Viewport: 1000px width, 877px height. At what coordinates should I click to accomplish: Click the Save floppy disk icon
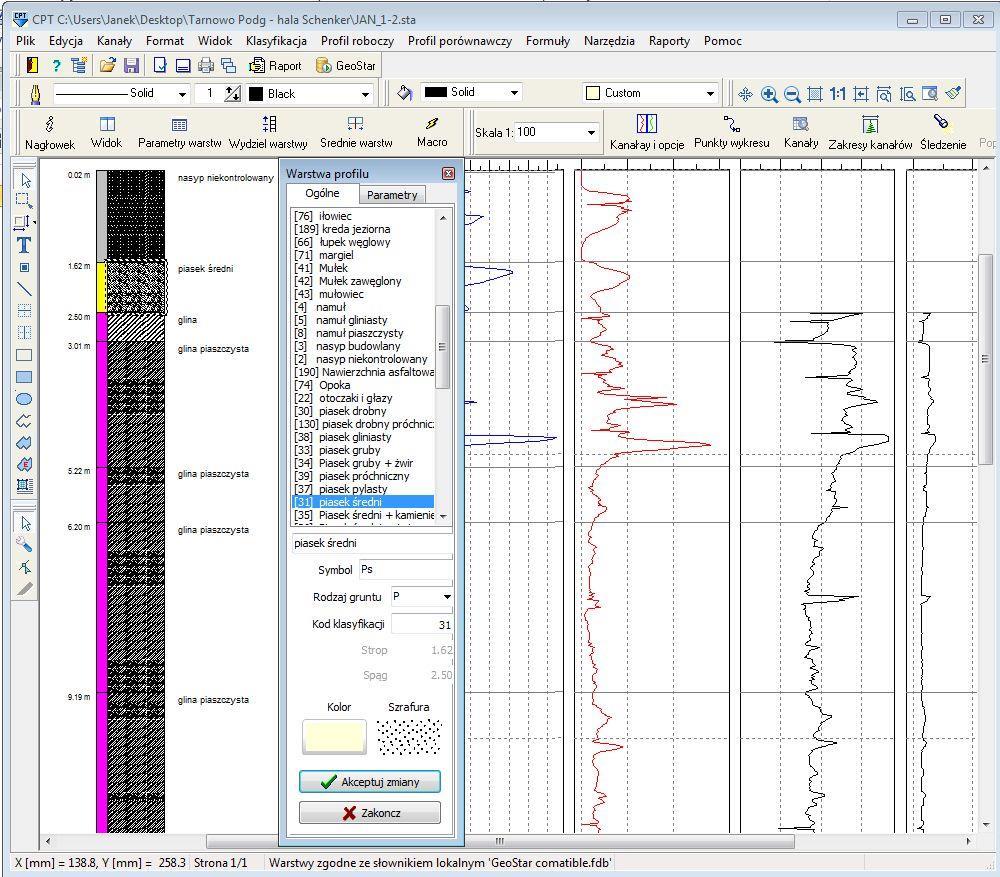[x=131, y=65]
